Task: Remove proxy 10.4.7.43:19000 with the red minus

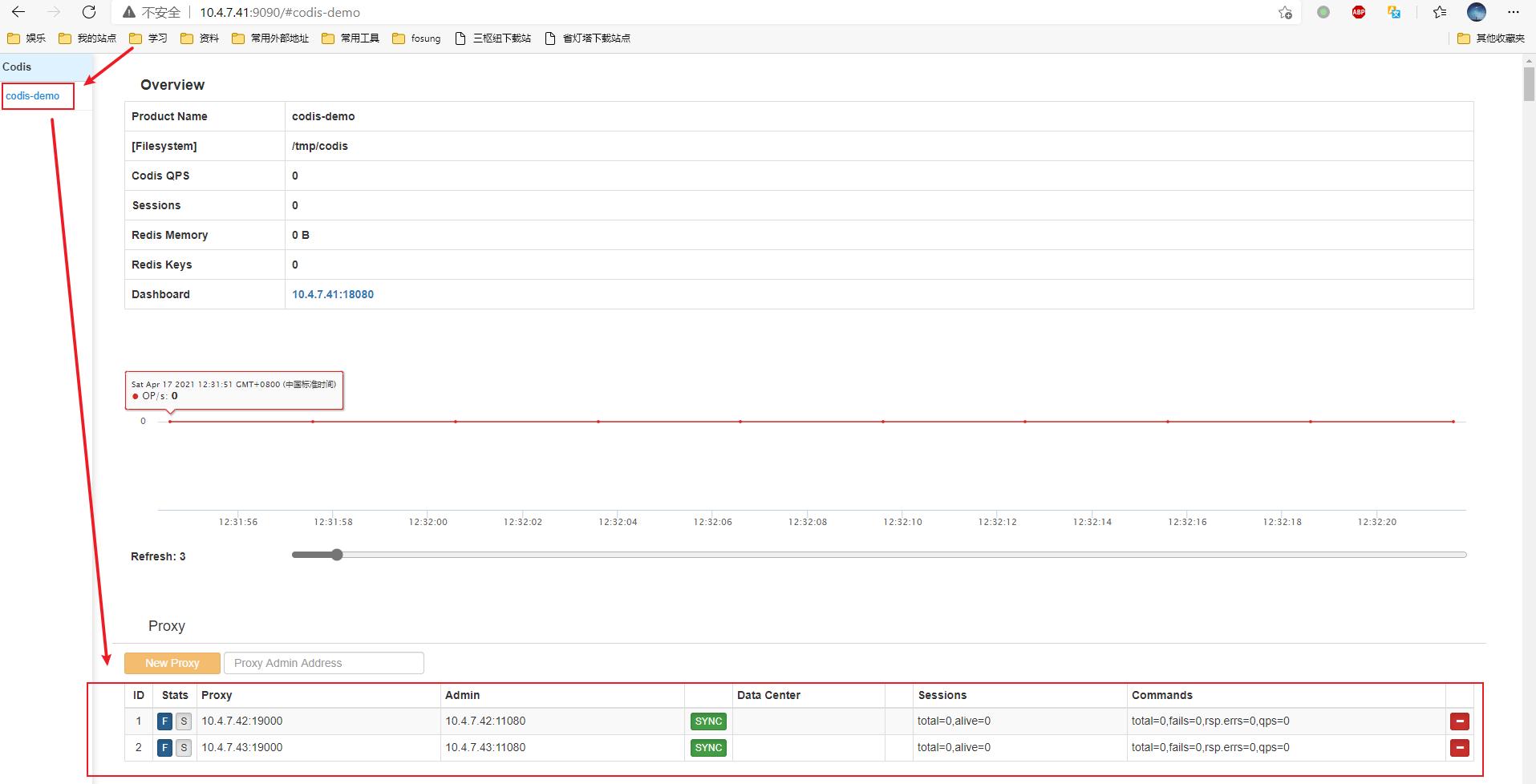Action: click(1460, 748)
